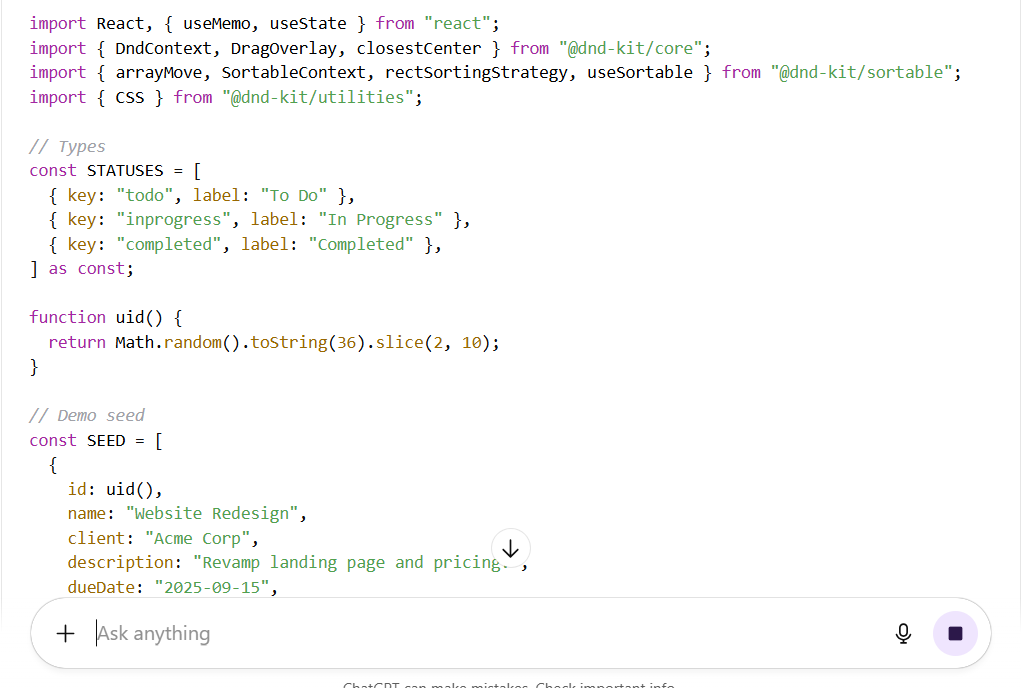Click "useMemo" in the React import
The height and width of the screenshot is (688, 1021).
[x=216, y=23]
